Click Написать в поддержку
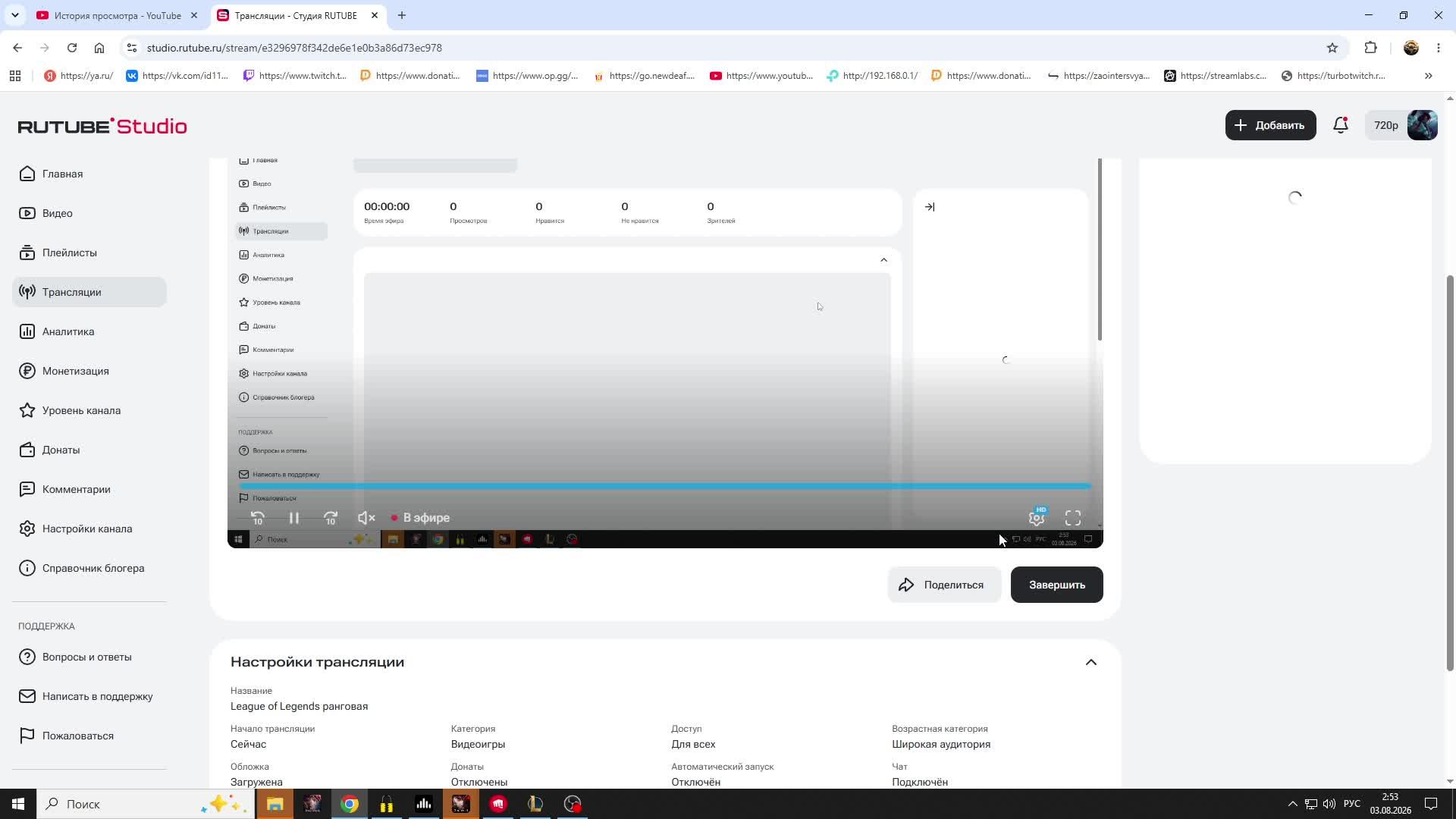This screenshot has width=1456, height=819. pyautogui.click(x=89, y=696)
